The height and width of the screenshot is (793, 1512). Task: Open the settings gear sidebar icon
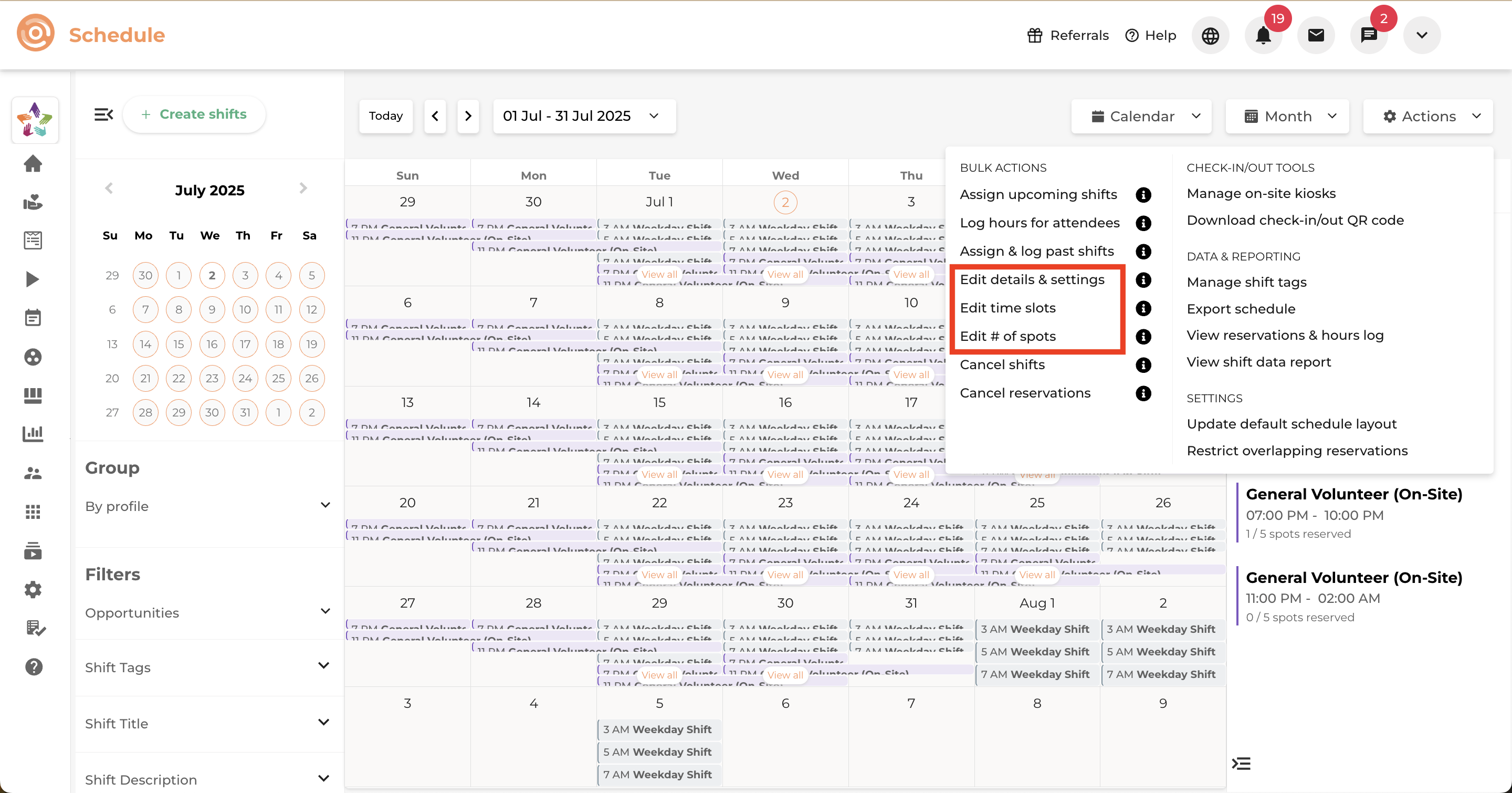coord(33,589)
